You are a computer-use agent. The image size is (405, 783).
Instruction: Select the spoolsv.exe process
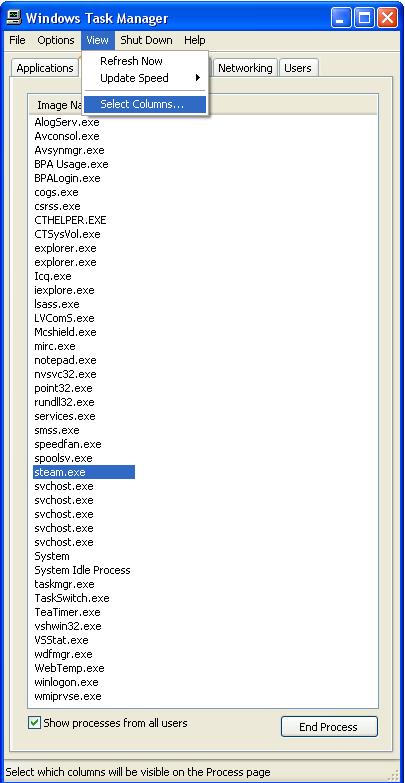tap(63, 458)
